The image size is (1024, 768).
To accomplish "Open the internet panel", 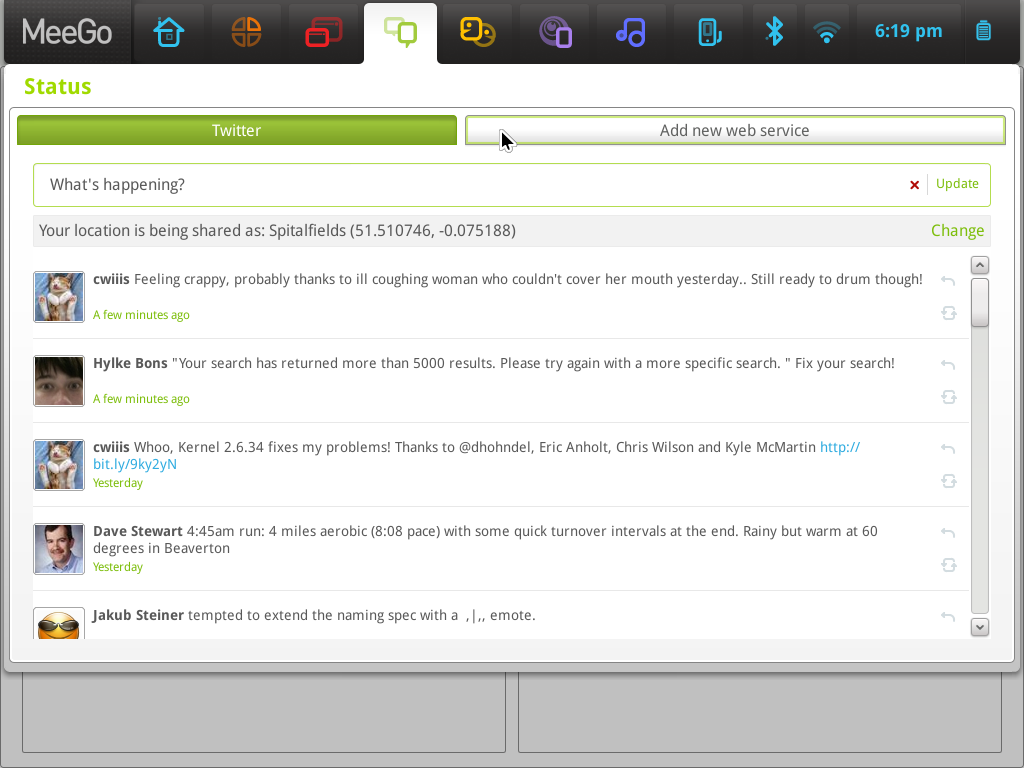I will (554, 31).
